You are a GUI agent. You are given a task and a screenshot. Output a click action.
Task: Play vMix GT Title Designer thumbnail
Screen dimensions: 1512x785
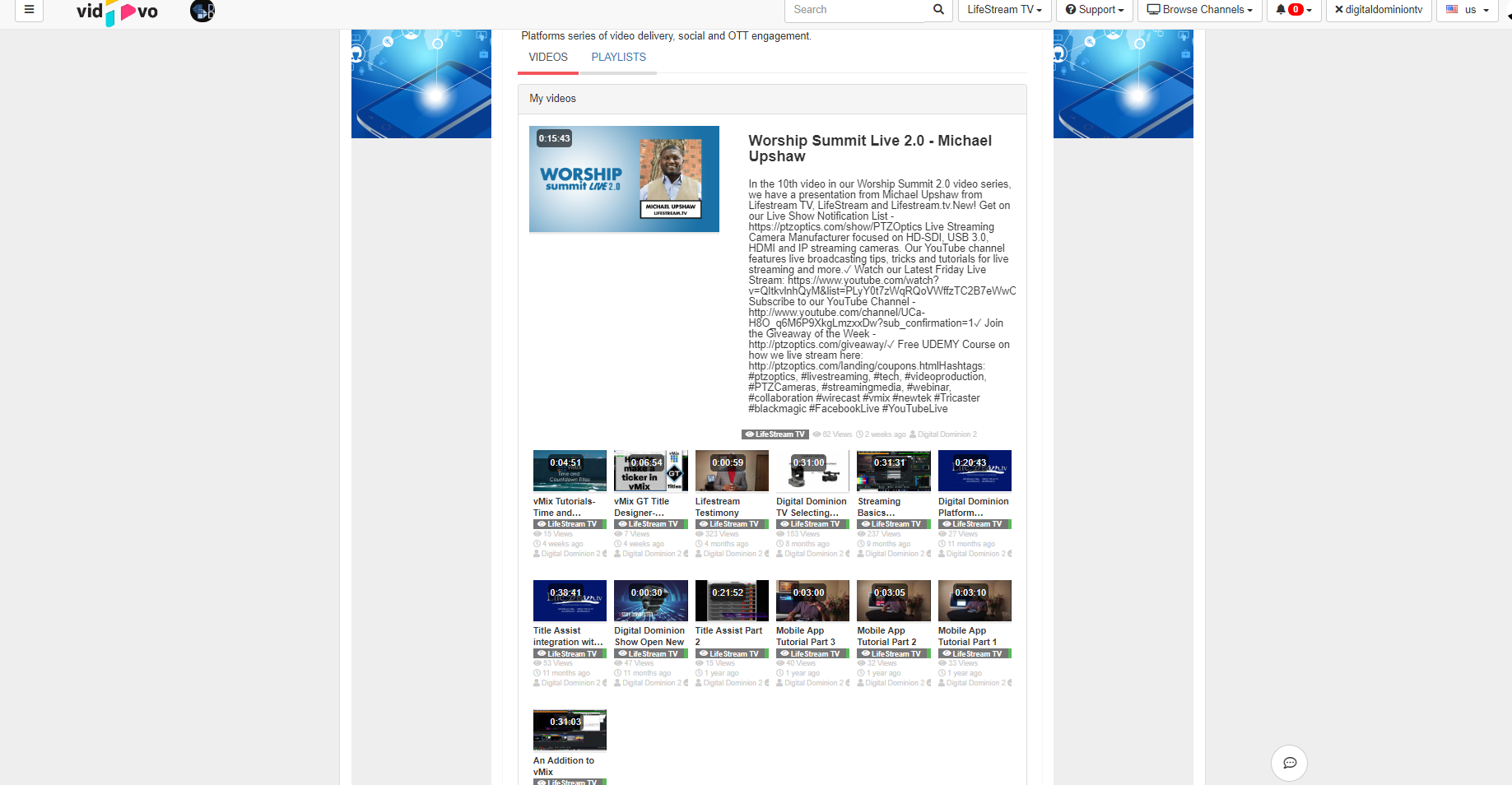click(x=650, y=471)
